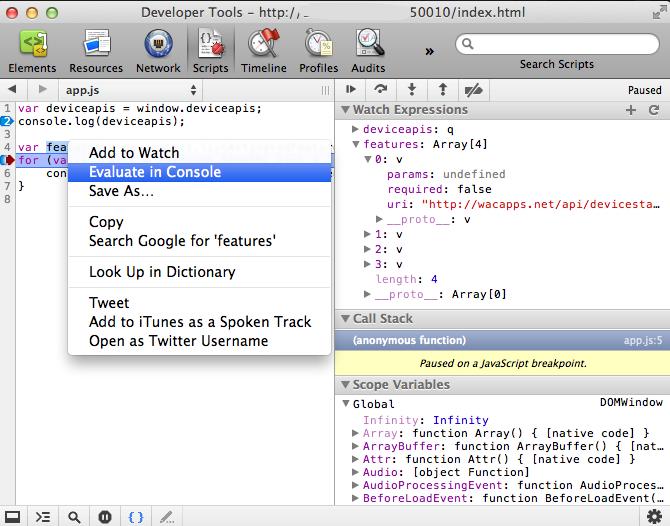Toggle pause on exceptions
The height and width of the screenshot is (526, 670).
(105, 517)
